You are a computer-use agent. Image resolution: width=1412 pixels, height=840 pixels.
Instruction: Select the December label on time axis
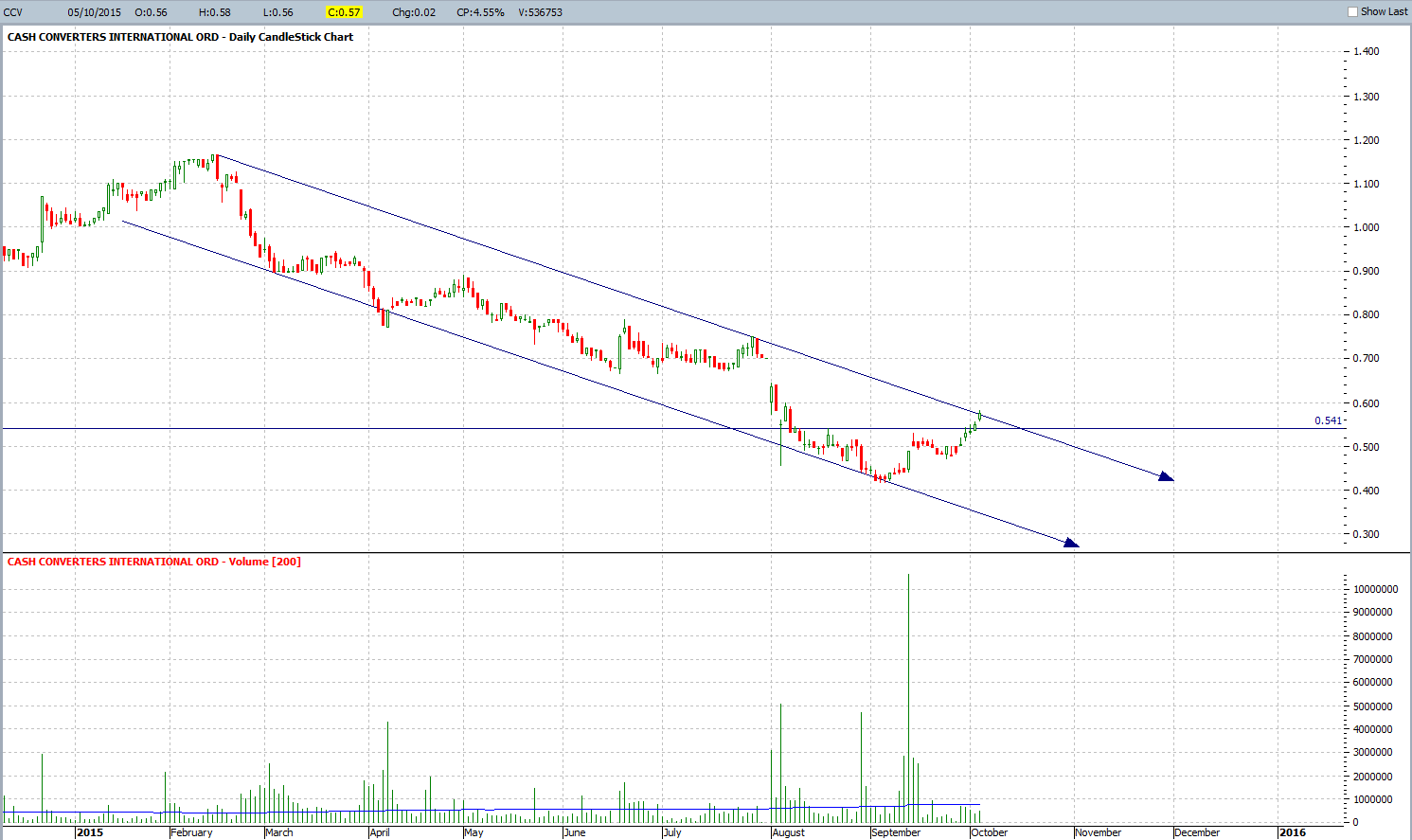pos(1197,832)
